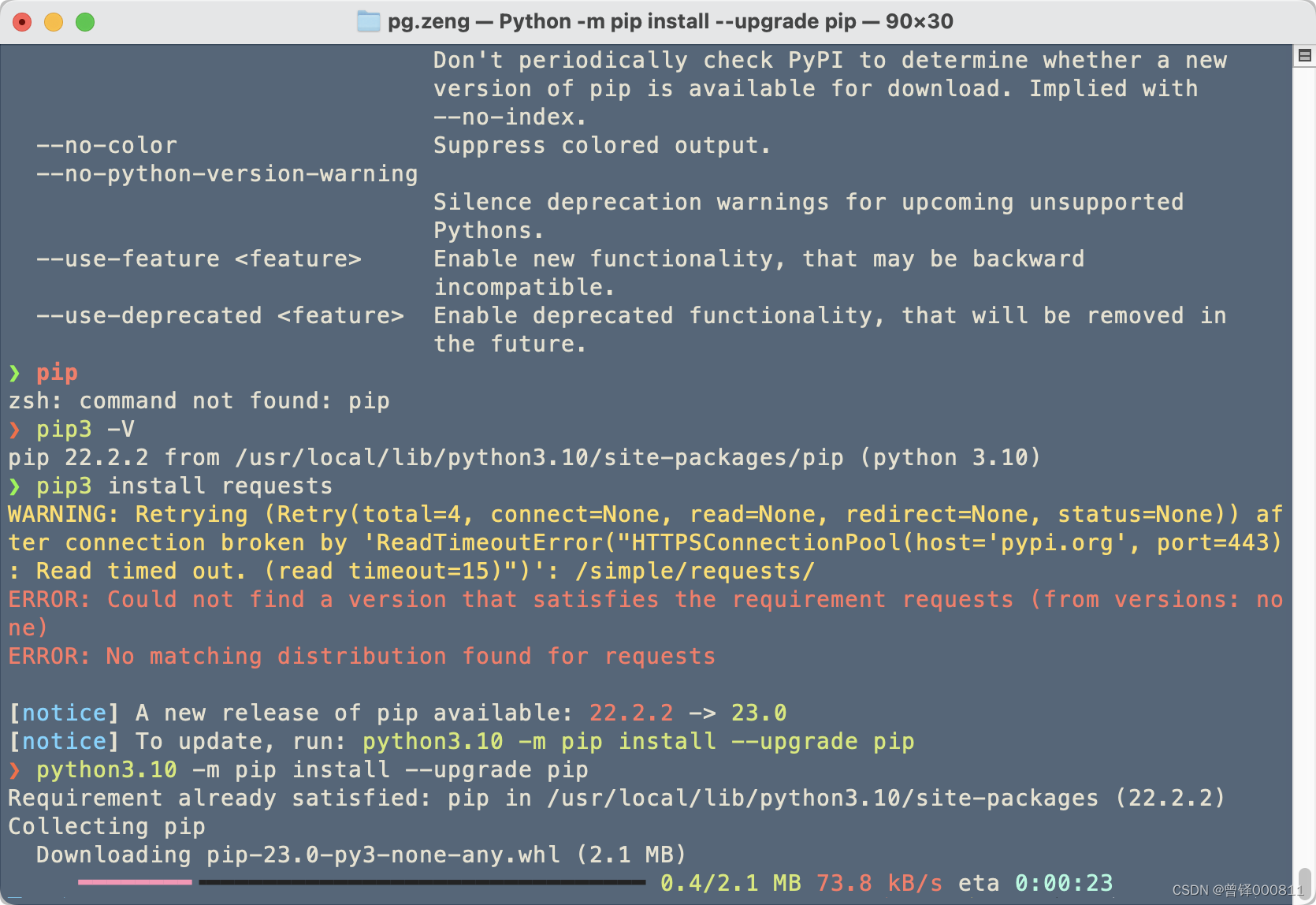Click the '73.8 kB/s' download speed
1316x905 pixels.
click(x=879, y=884)
